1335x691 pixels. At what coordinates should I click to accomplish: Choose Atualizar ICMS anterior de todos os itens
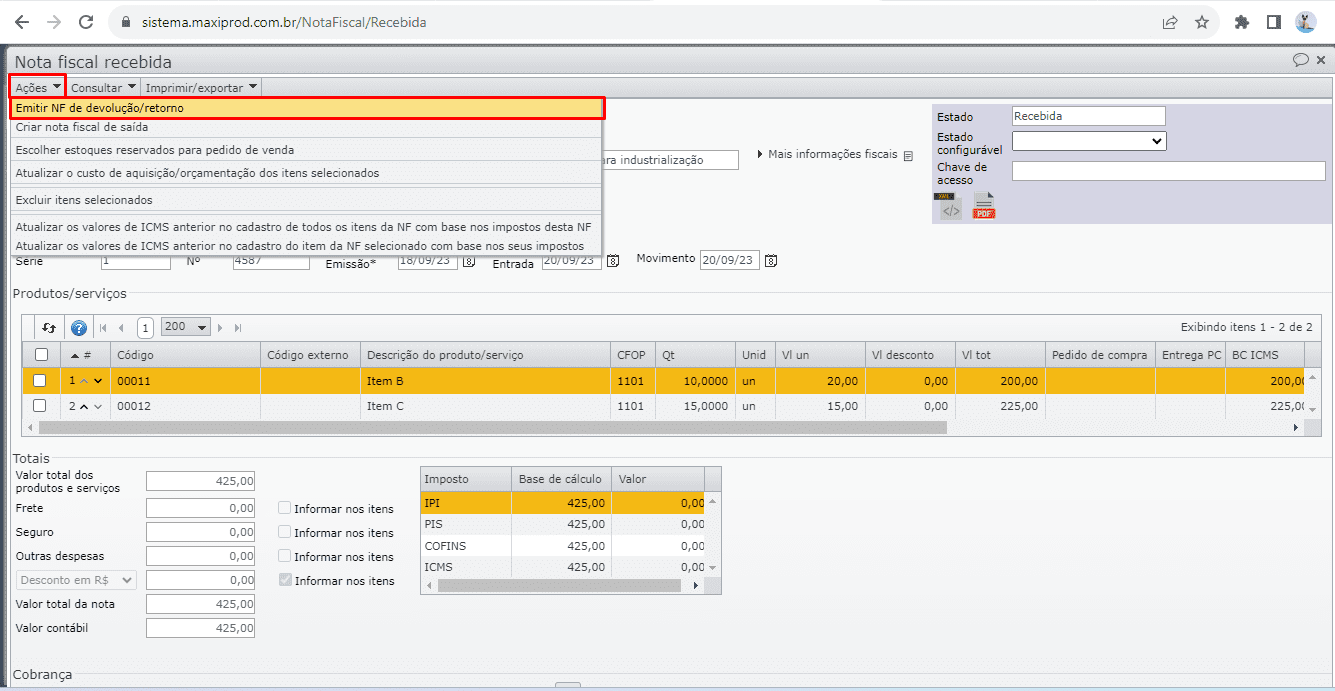tap(306, 227)
